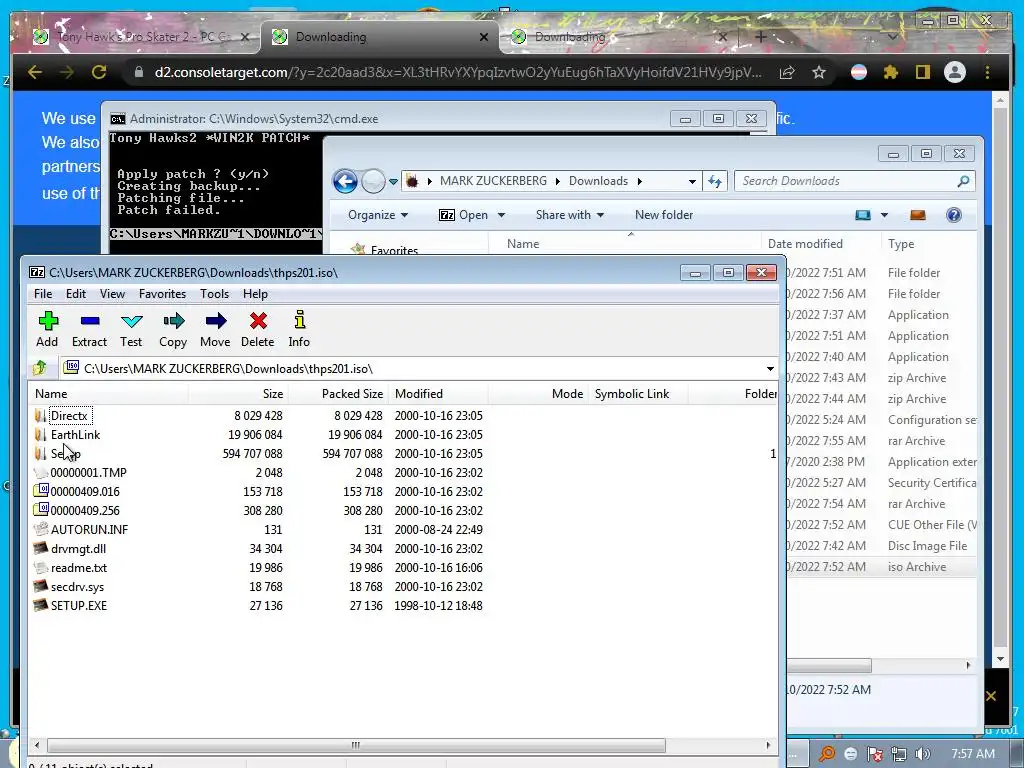Expand Explorer address bar history dropdown
The height and width of the screenshot is (768, 1024).
[692, 182]
